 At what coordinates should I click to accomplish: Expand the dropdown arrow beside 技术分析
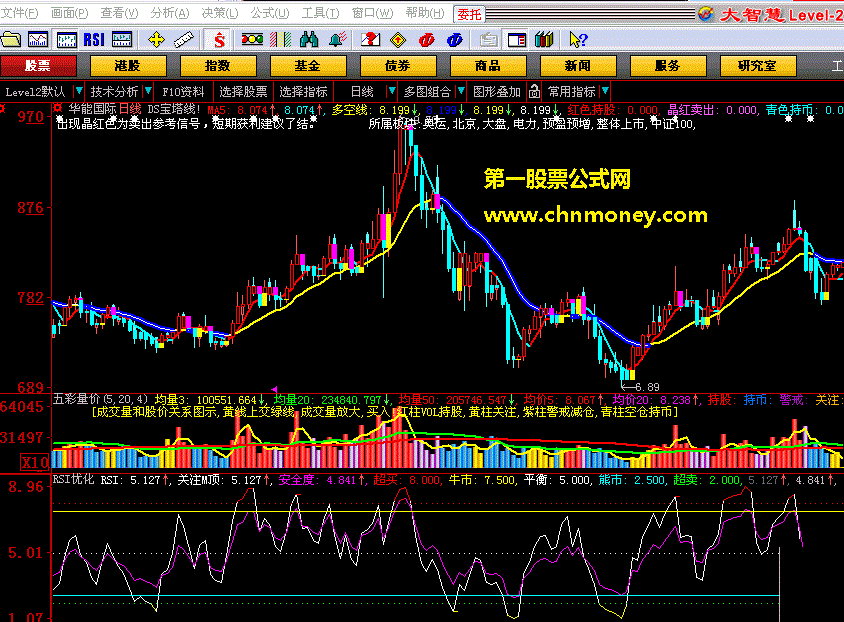coord(148,91)
